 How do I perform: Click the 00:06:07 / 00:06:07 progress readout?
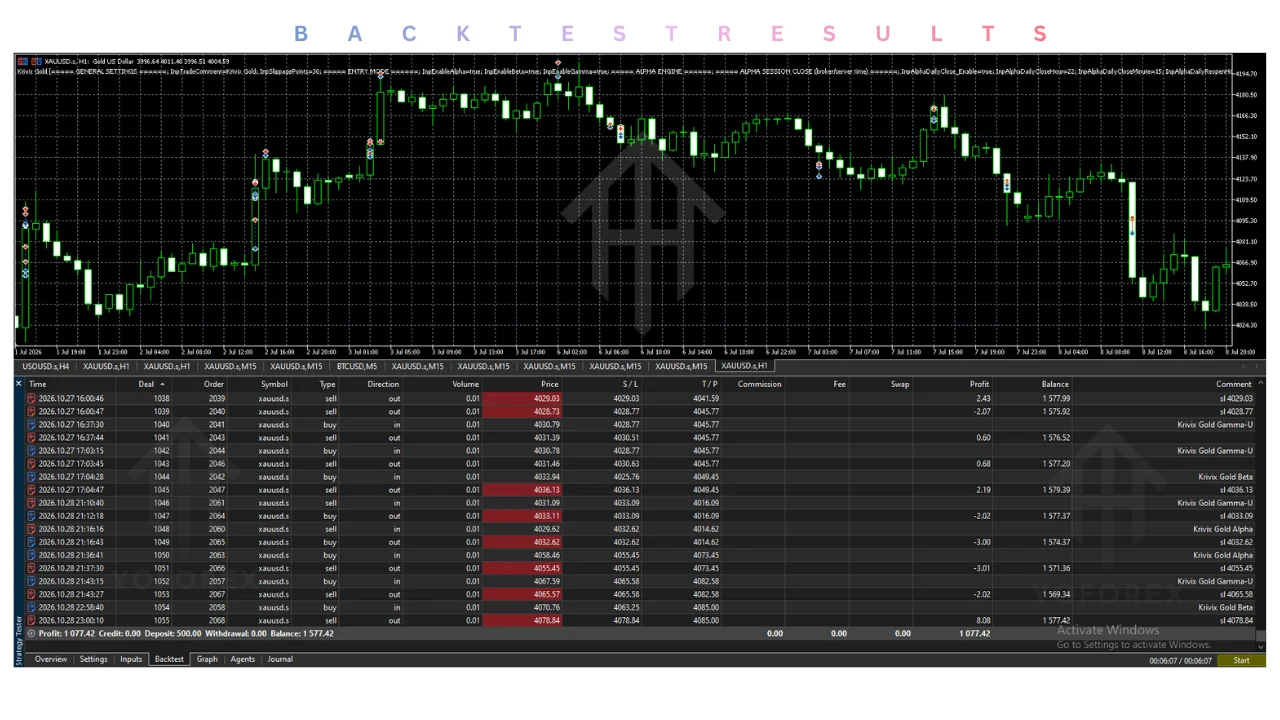pos(1180,660)
